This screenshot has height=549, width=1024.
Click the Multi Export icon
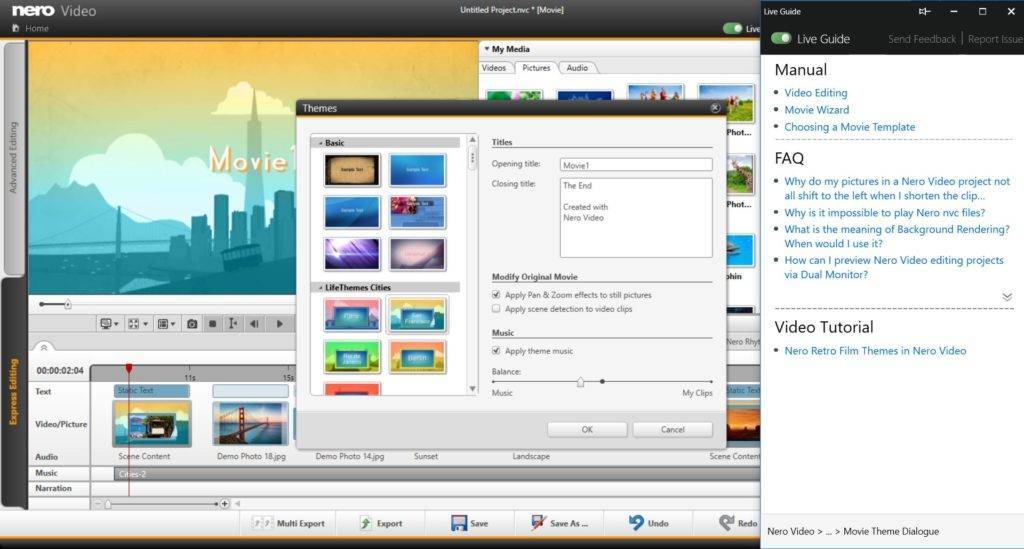(263, 523)
